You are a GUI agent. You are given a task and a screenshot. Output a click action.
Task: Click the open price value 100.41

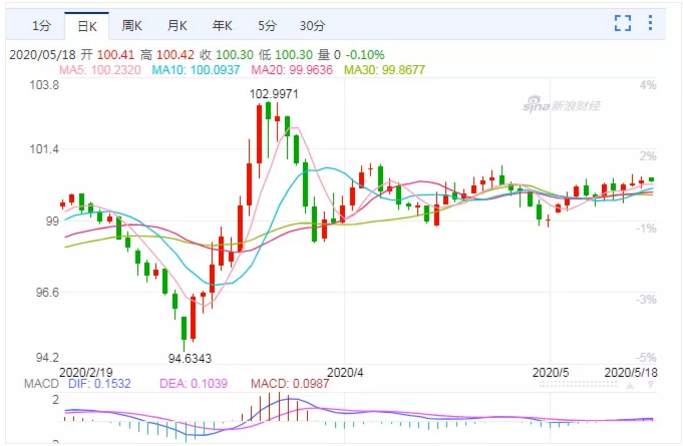coord(116,55)
